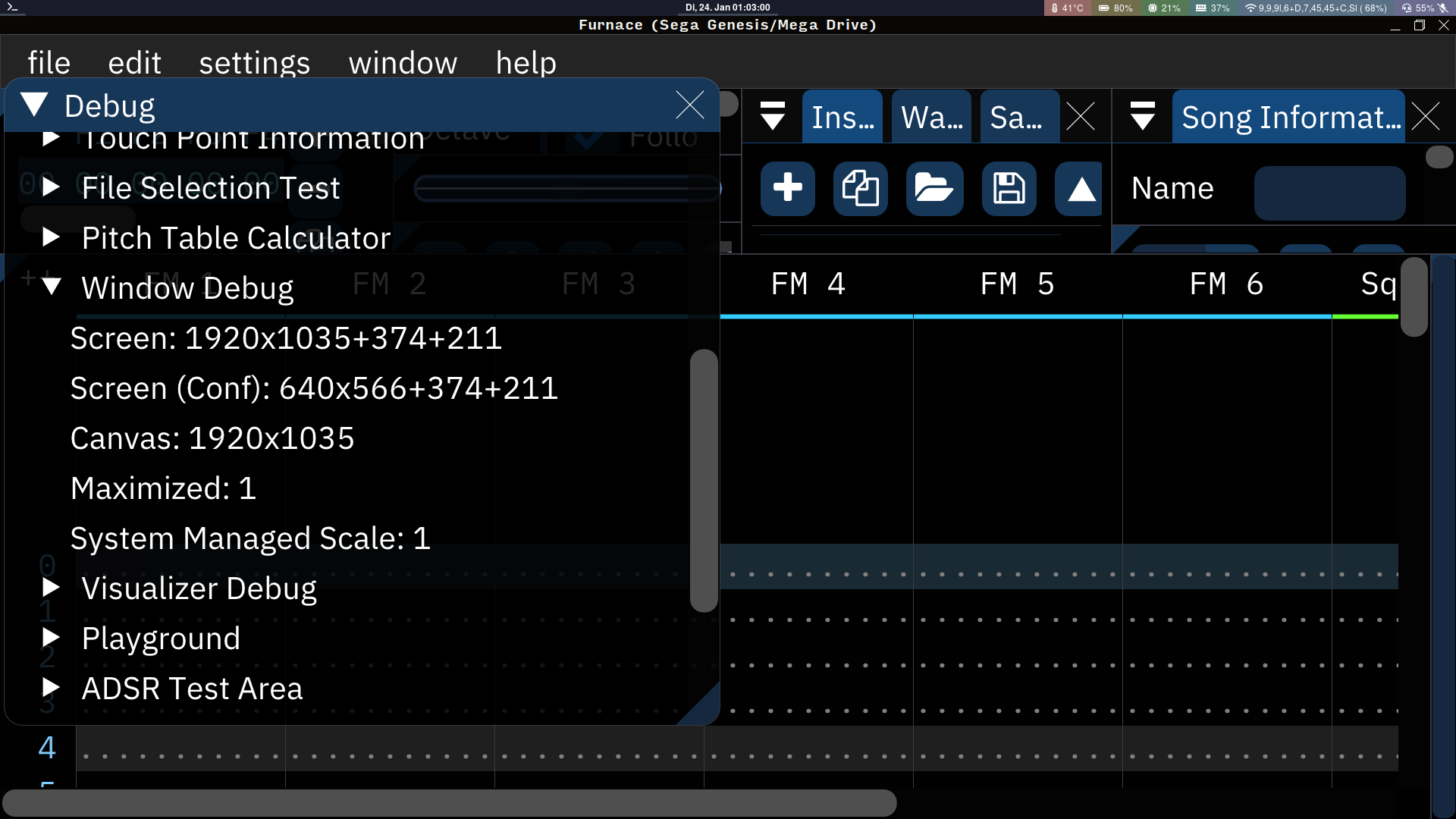Close the Debug window with X
1456x819 pixels.
click(x=689, y=105)
